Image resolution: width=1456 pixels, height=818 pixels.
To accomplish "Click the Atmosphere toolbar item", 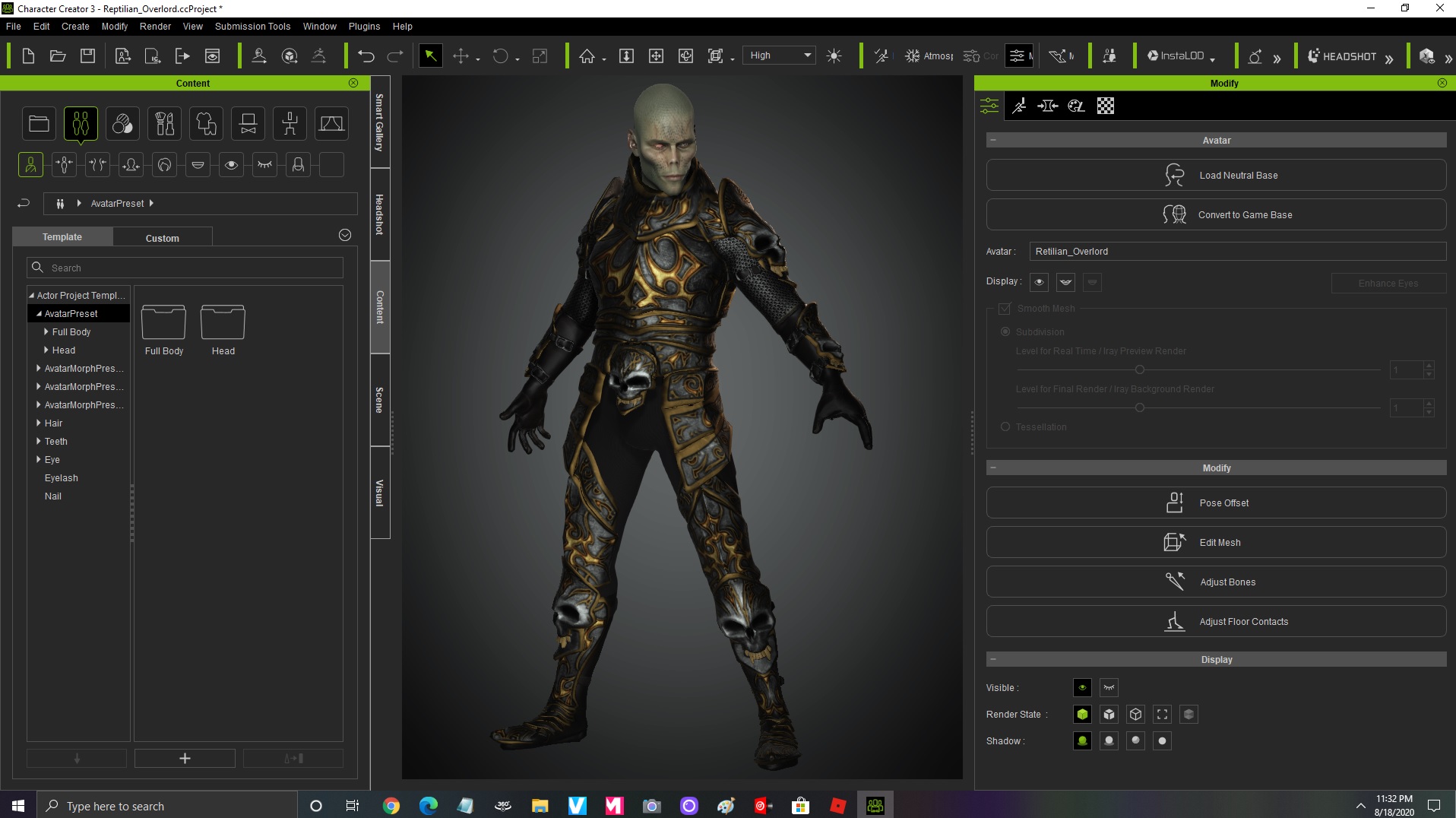I will tap(929, 55).
